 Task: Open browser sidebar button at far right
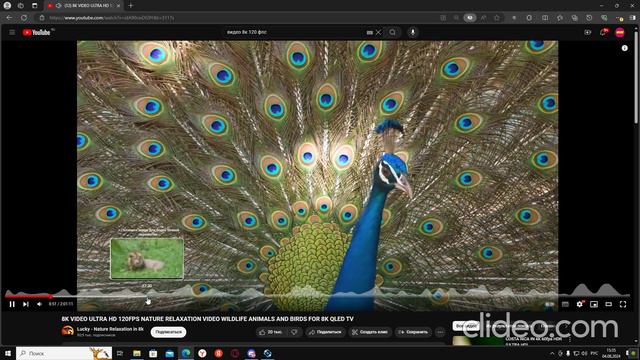point(633,18)
